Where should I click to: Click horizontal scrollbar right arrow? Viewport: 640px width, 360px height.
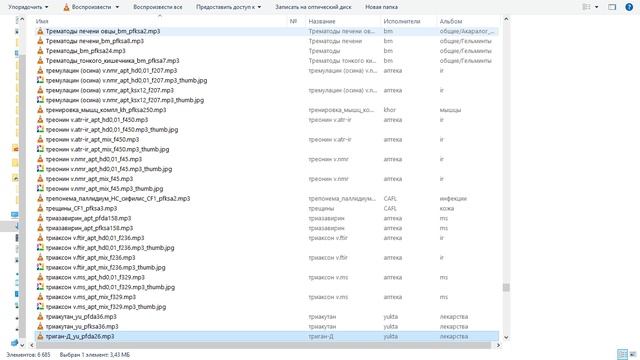[498, 345]
